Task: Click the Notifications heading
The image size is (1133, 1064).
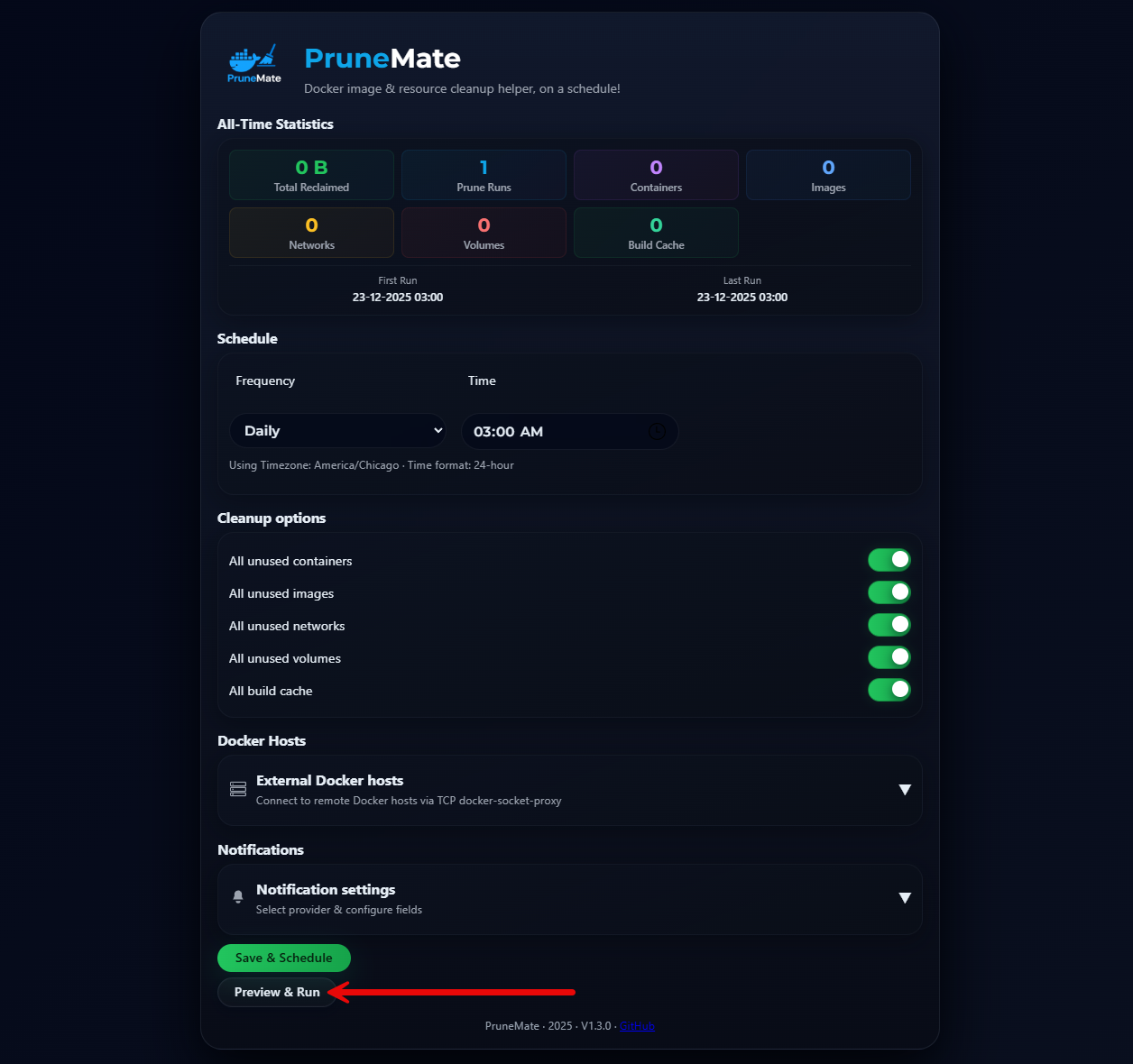Action: [261, 850]
